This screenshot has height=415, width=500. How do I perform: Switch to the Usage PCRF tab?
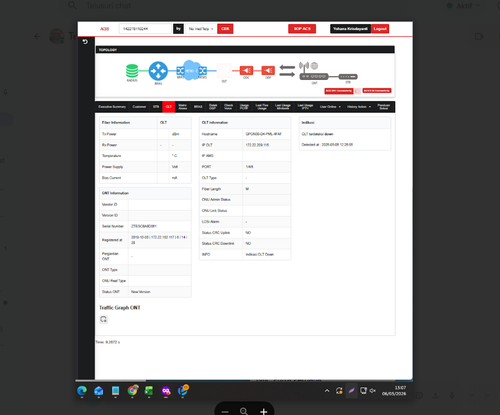(x=244, y=107)
